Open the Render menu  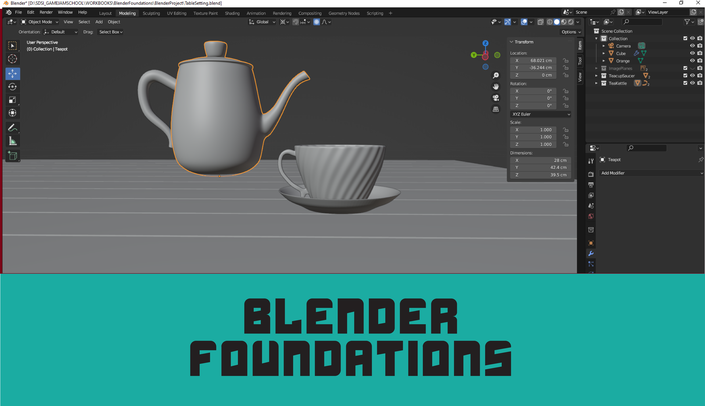[46, 13]
